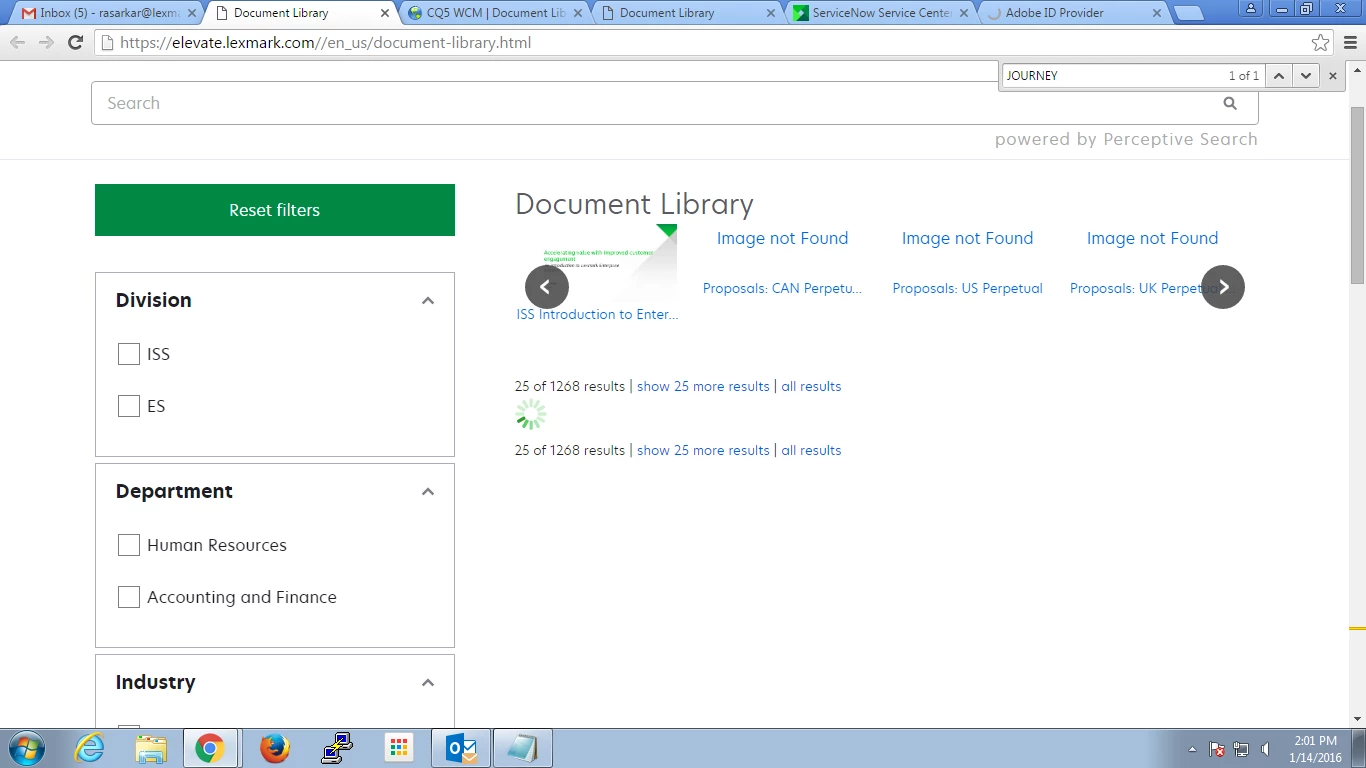The image size is (1366, 768).
Task: Click the scrollbar down arrow
Action: pyautogui.click(x=1357, y=719)
